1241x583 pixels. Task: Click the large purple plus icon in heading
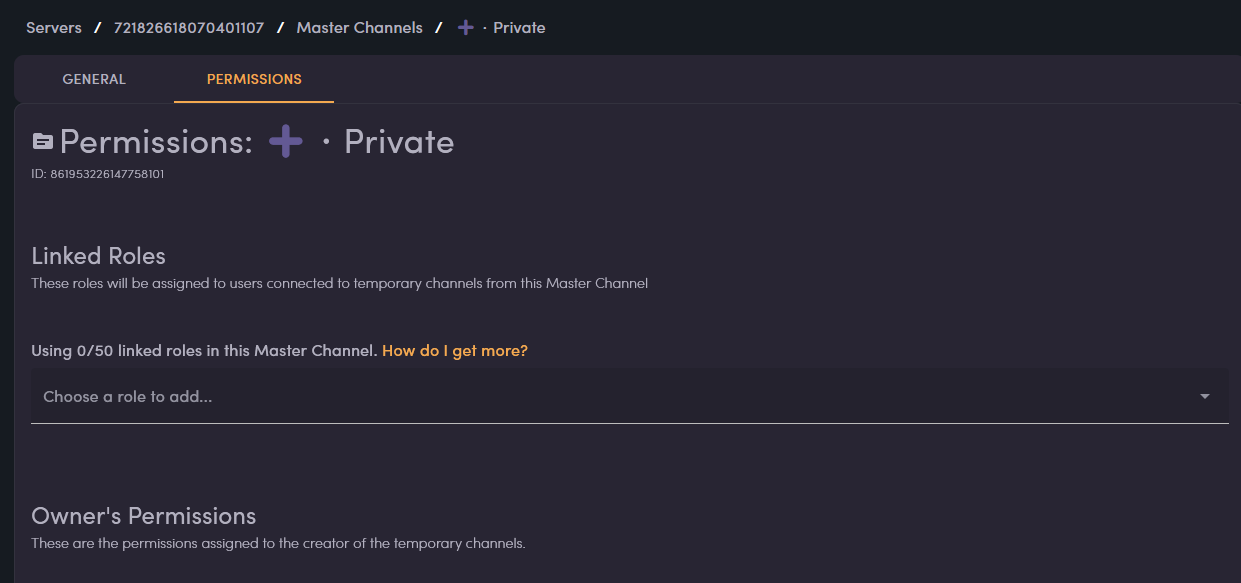tap(286, 141)
